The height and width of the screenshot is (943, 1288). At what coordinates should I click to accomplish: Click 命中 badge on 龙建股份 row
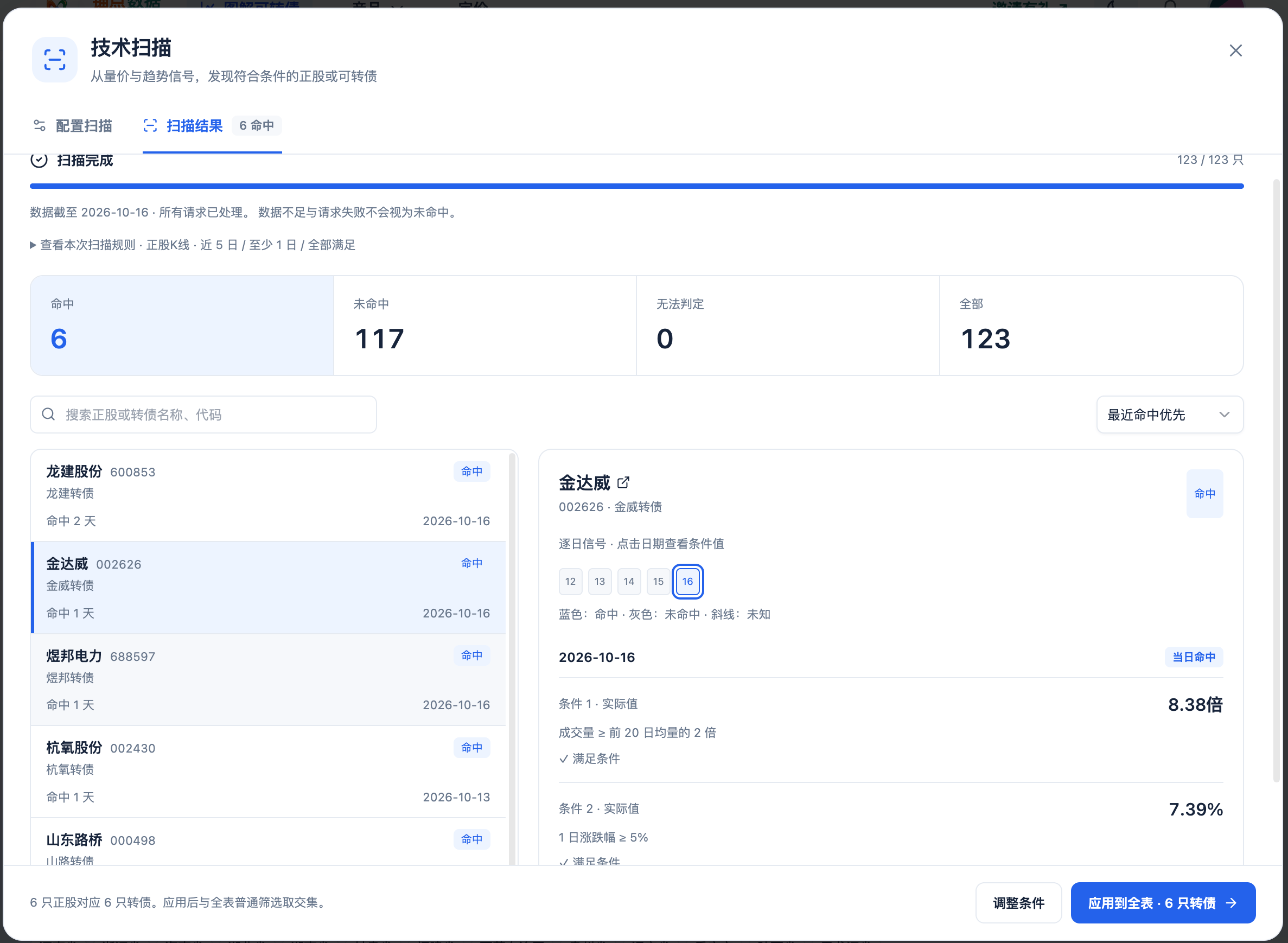(x=471, y=471)
